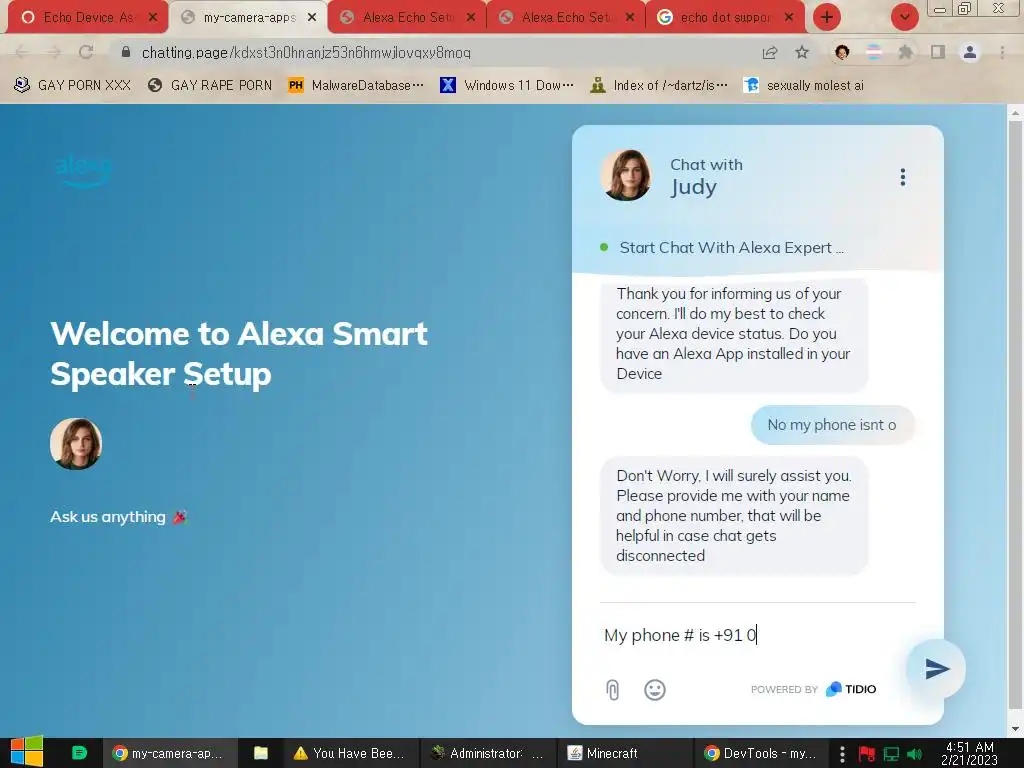Switch to the 'my-camera-ap…' Chrome taskbar button
The image size is (1024, 768).
(168, 753)
